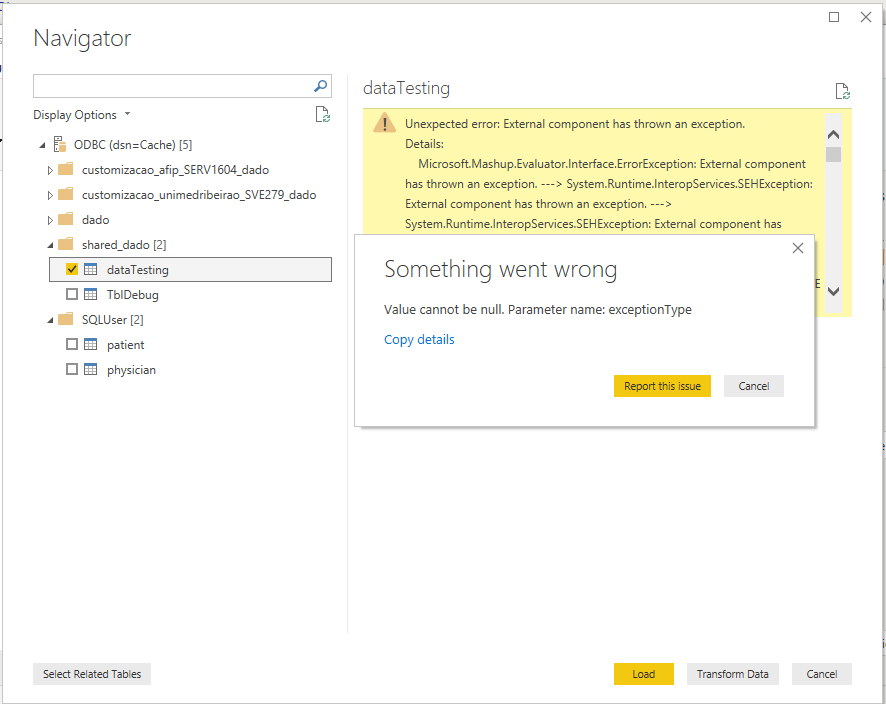Open the Display Options dropdown

[x=82, y=115]
